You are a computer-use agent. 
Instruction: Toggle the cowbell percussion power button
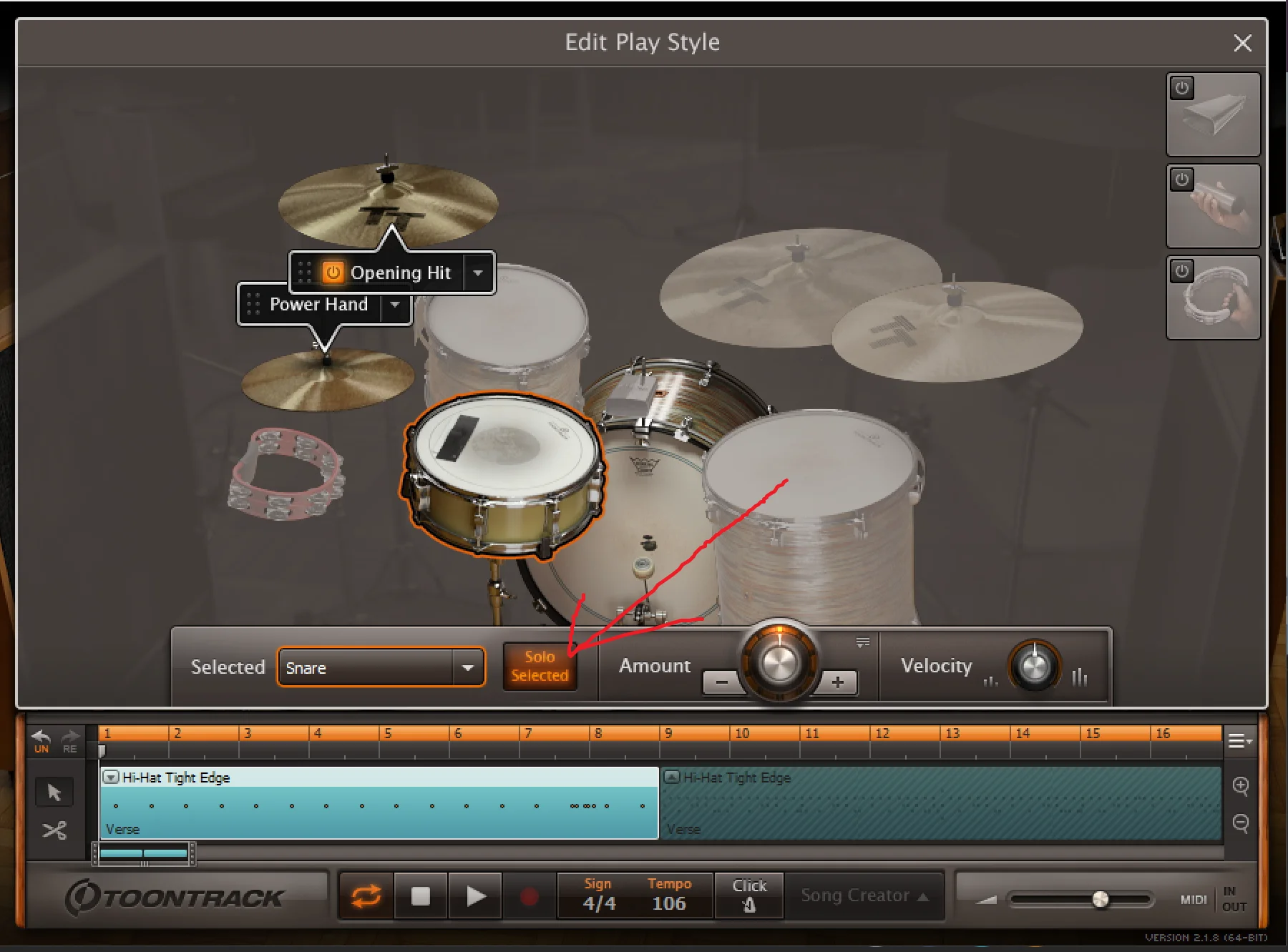[x=1182, y=88]
